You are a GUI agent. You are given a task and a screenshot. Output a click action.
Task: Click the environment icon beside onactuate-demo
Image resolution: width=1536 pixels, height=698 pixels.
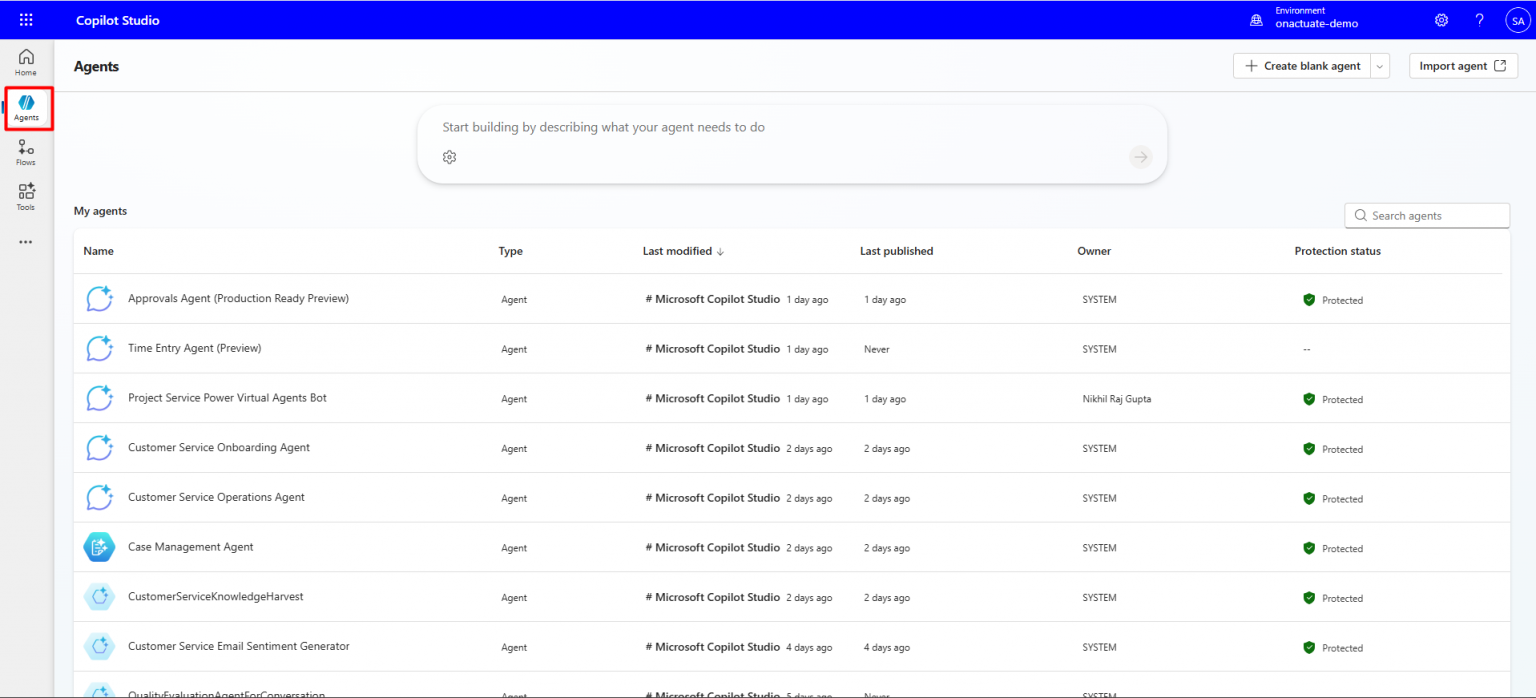[x=1257, y=20]
